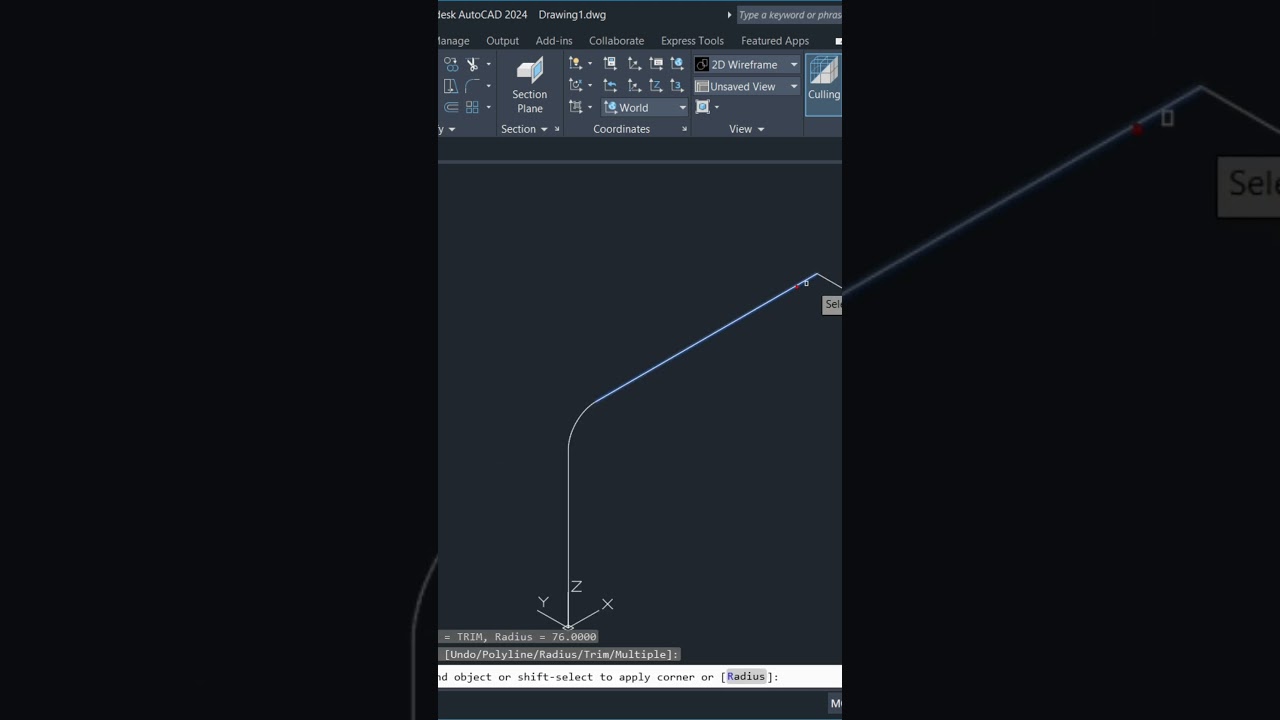Screen dimensions: 1280x720
Task: Open the Manage ribbon tab
Action: point(454,41)
